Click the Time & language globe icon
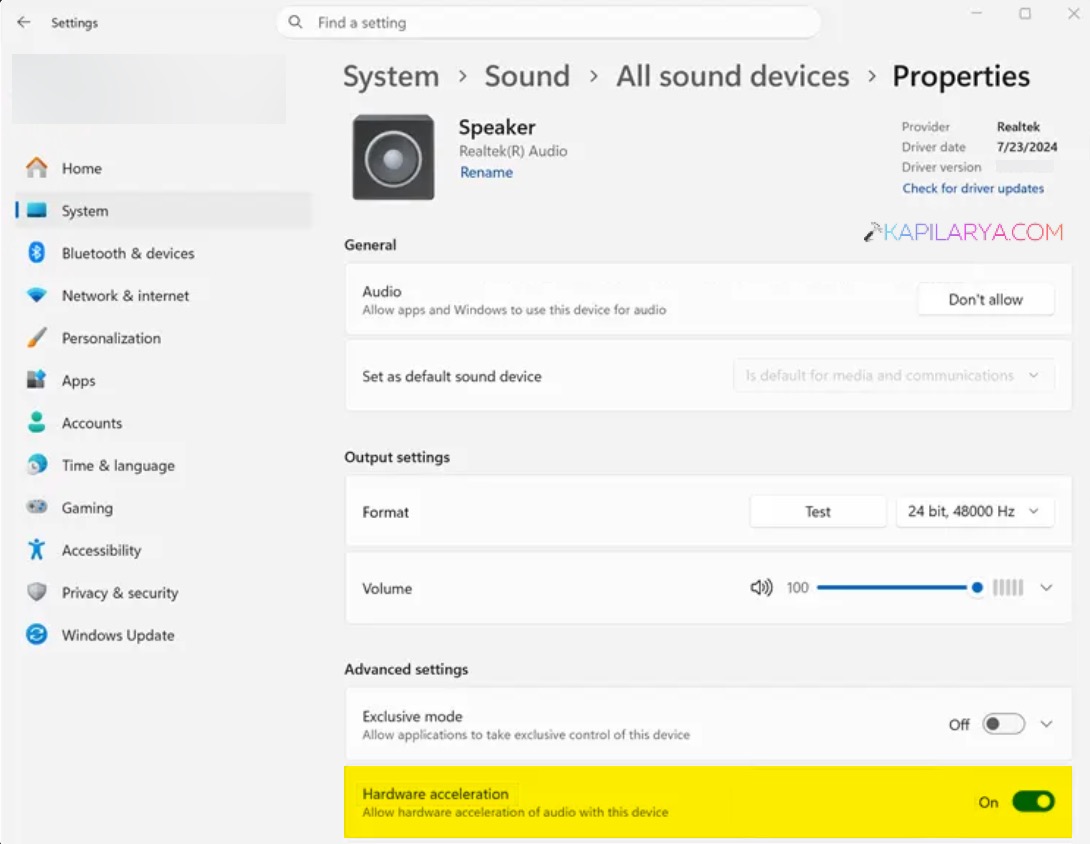 click(37, 464)
